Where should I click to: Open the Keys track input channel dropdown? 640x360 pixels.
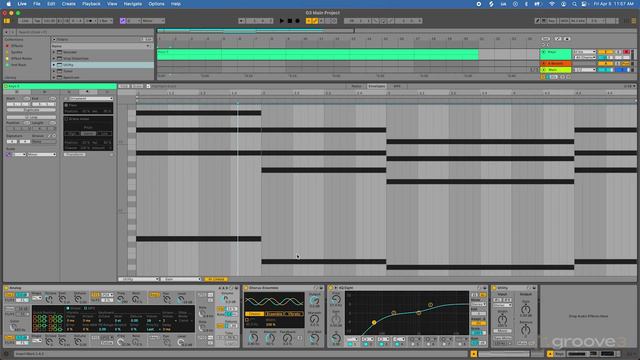coord(584,58)
